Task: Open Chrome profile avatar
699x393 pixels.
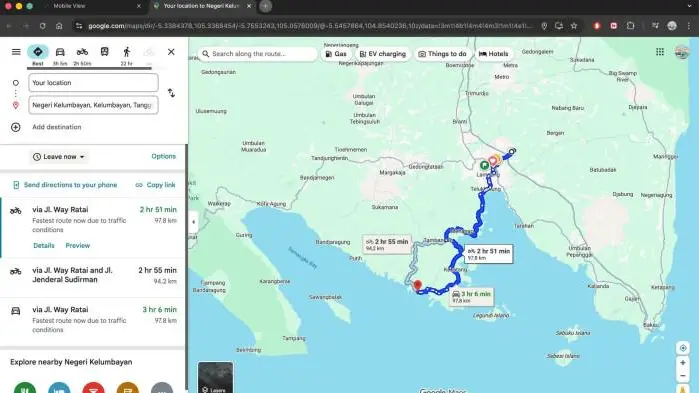Action: pyautogui.click(x=672, y=26)
